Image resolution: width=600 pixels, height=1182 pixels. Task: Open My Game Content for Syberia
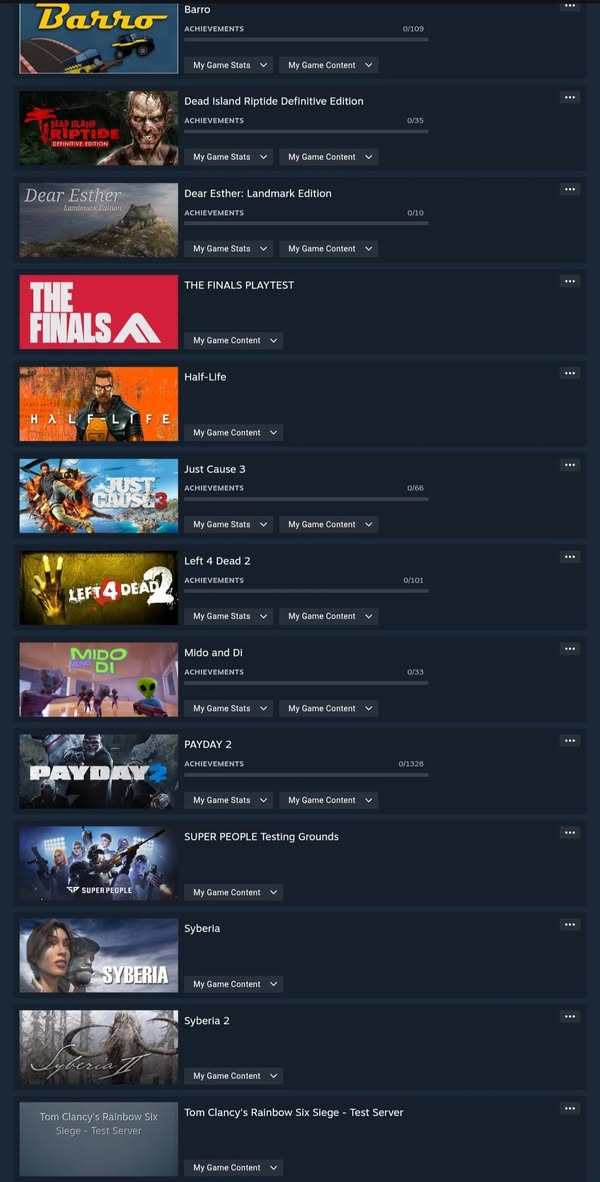tap(234, 984)
